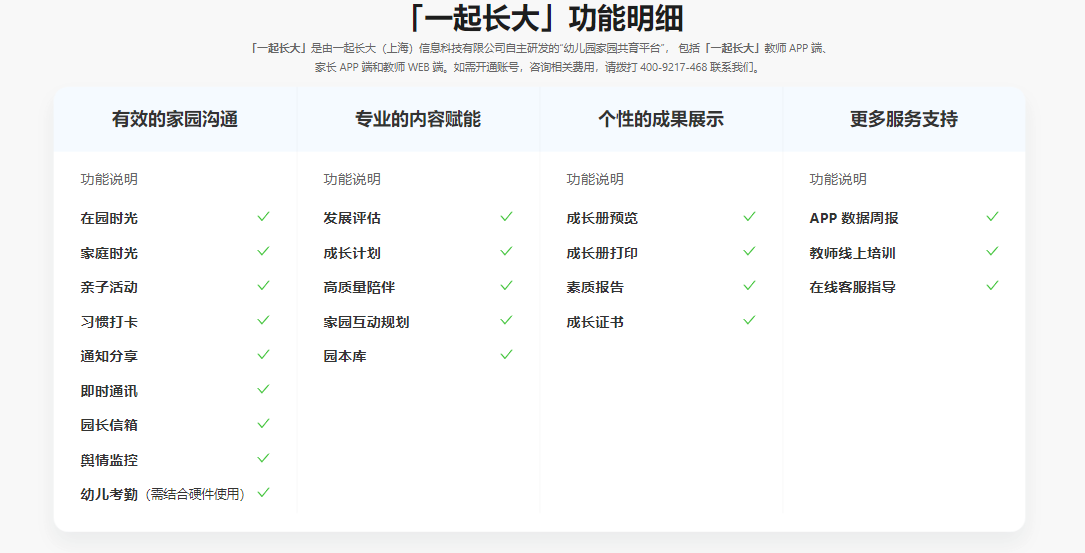Screen dimensions: 1085x553
Task: Click the 高质量陪伴 feature label
Action: click(x=359, y=287)
